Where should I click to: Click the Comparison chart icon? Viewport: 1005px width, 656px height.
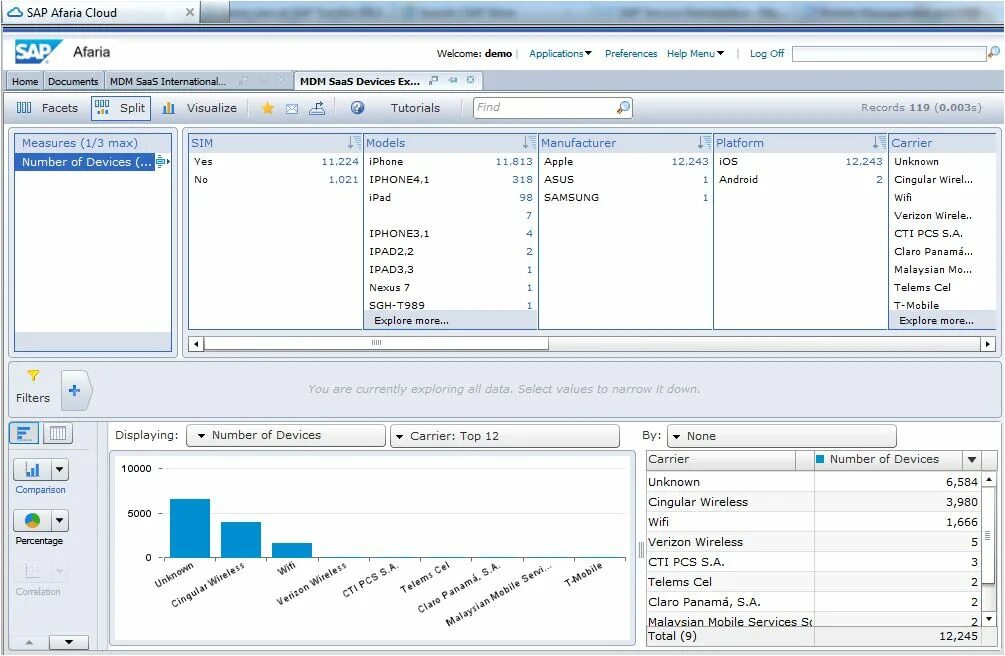(x=32, y=470)
